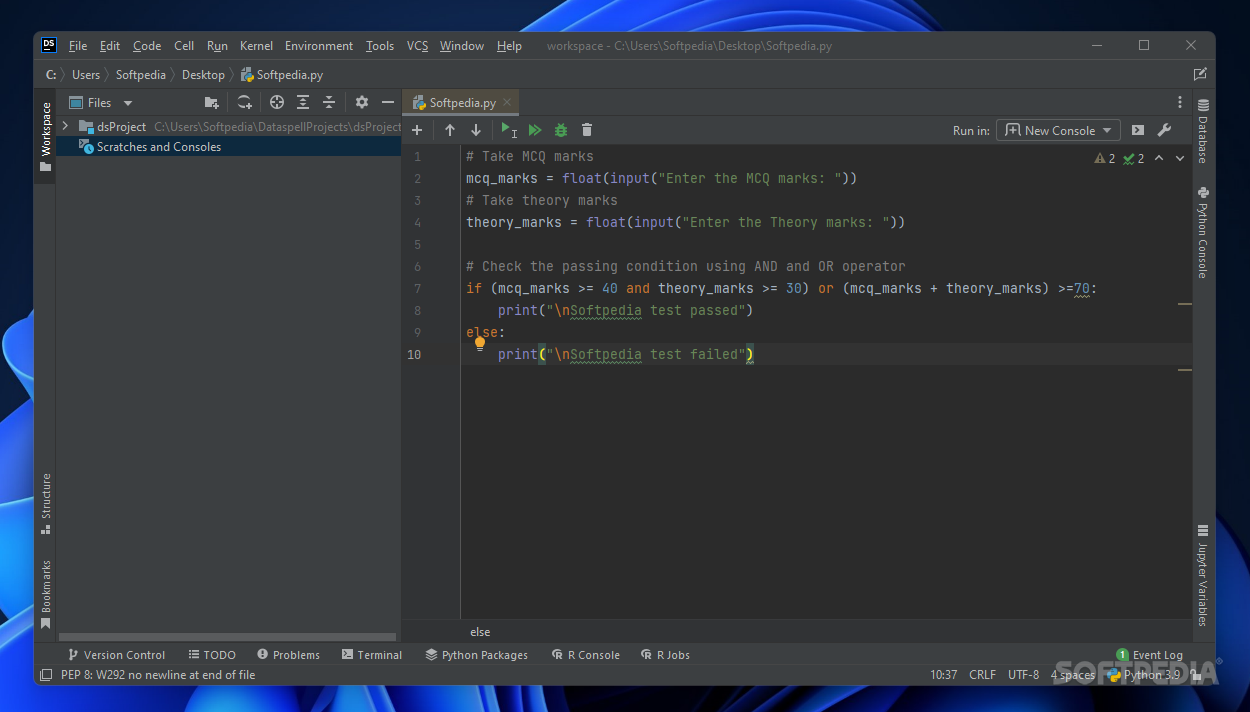Image resolution: width=1250 pixels, height=712 pixels.
Task: Open the Terminal tool window
Action: coord(372,655)
